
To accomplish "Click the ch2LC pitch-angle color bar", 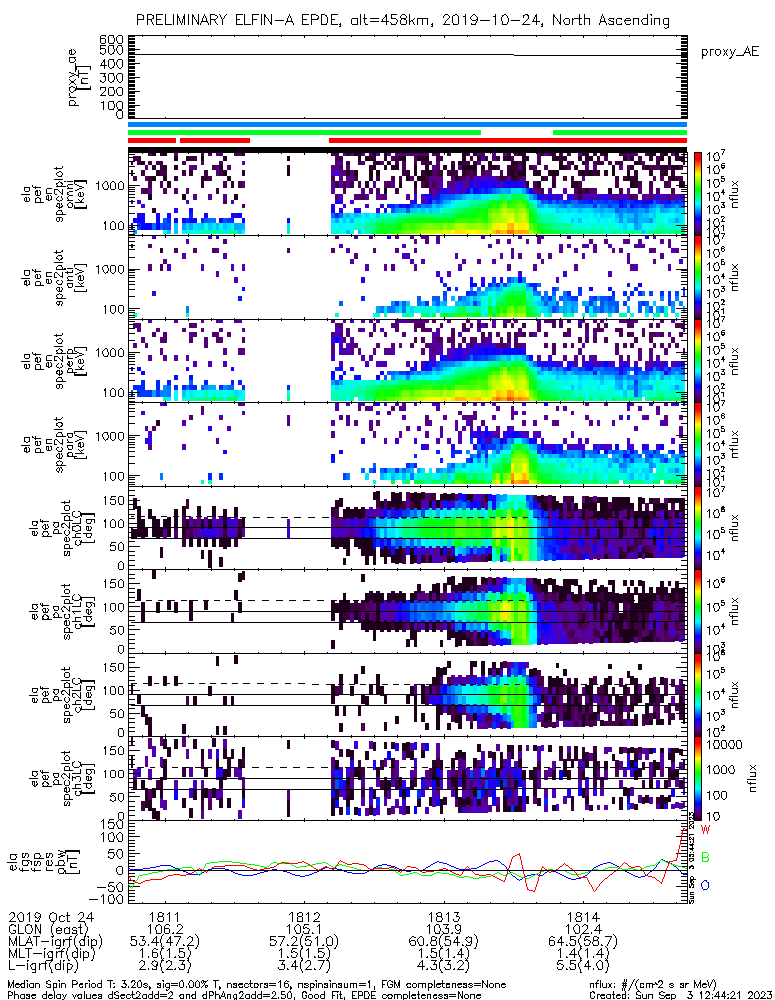I will [x=698, y=695].
